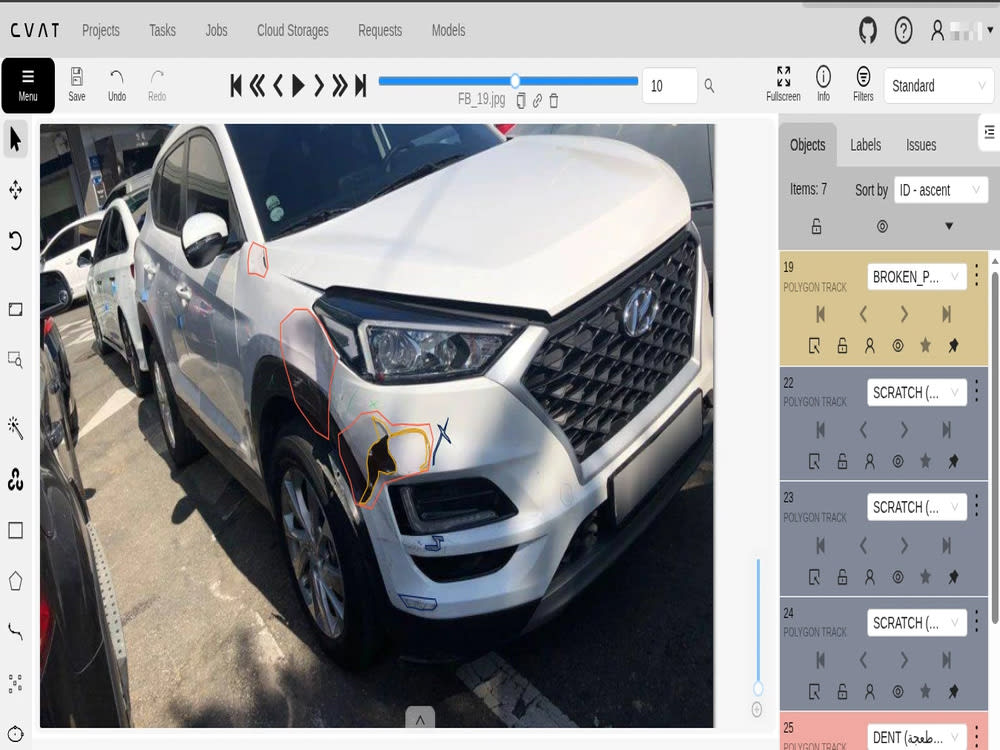Open the Requests page
The height and width of the screenshot is (750, 1000).
coord(380,30)
